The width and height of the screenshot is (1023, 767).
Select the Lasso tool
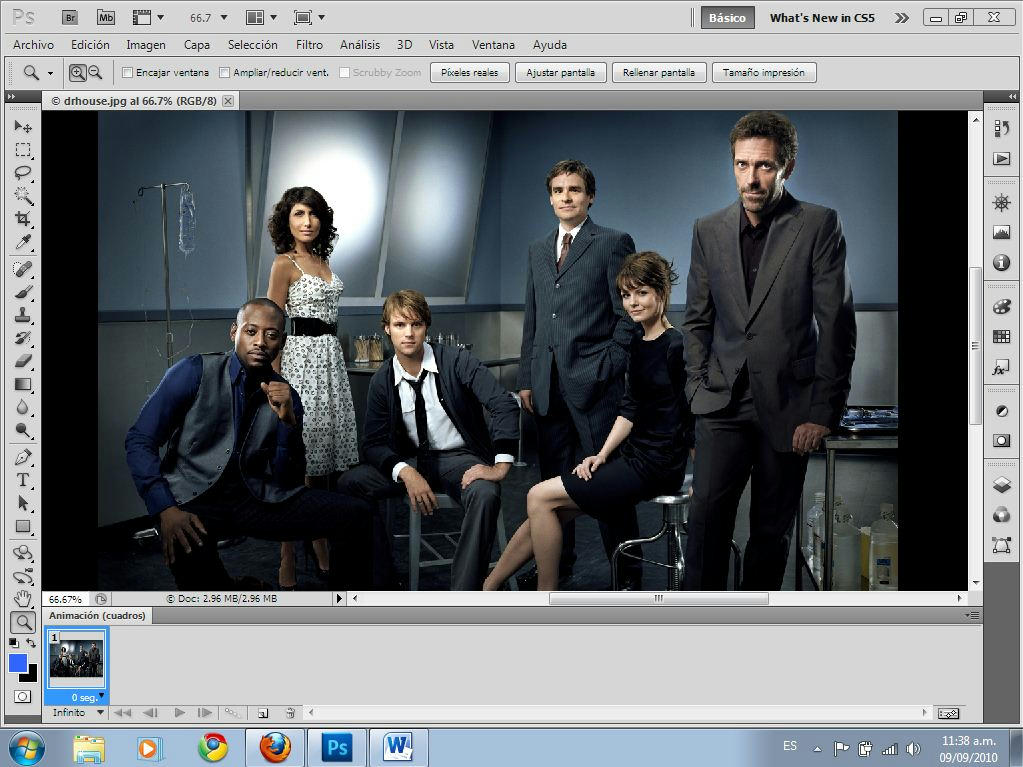pyautogui.click(x=23, y=173)
